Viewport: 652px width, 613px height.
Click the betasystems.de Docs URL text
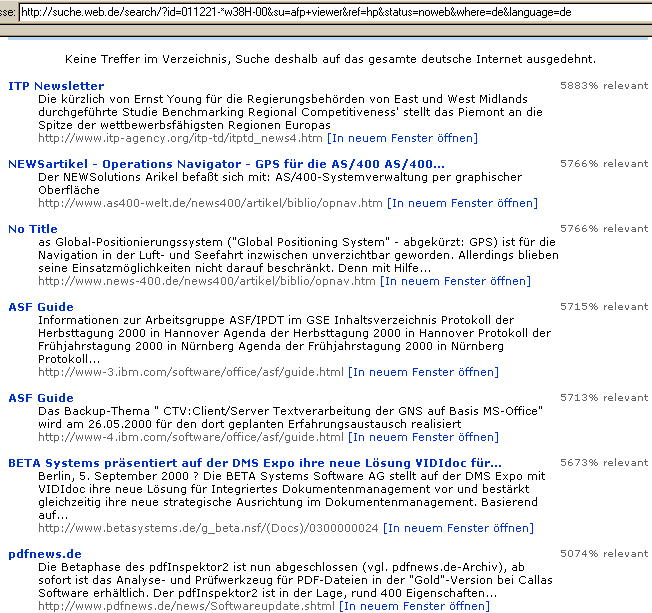[208, 528]
